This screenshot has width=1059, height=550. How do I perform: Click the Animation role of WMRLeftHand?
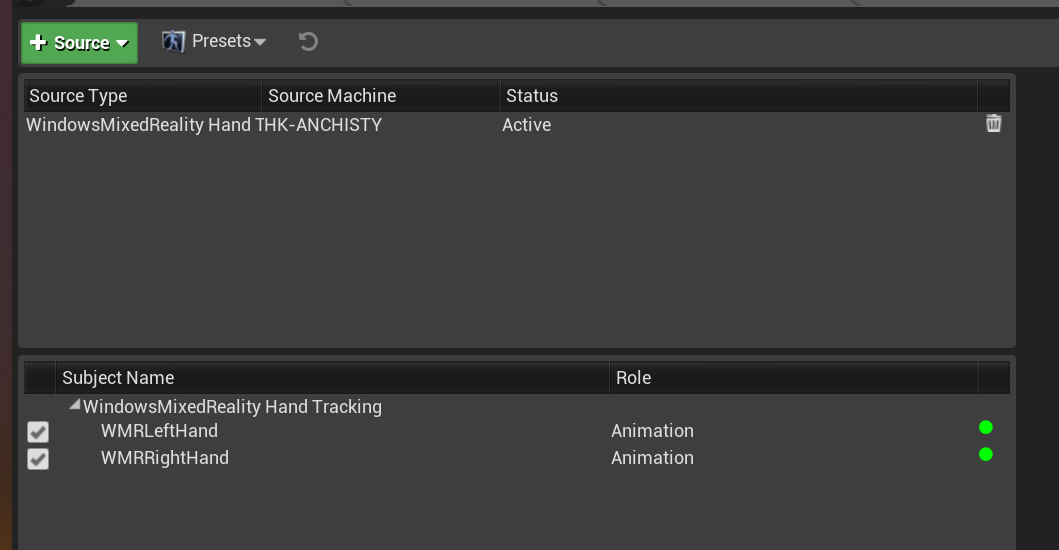click(x=653, y=431)
